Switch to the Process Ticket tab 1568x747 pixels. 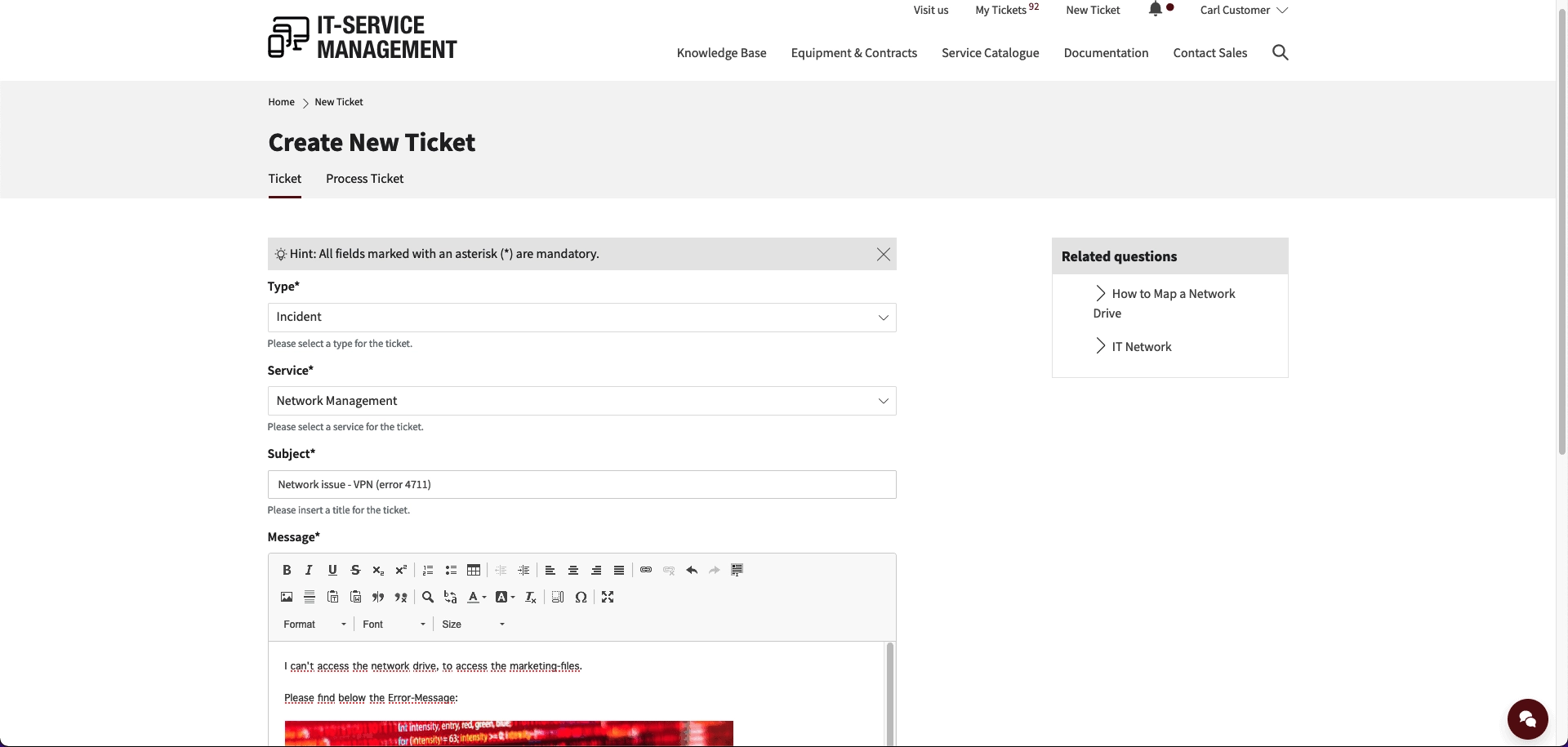[364, 179]
